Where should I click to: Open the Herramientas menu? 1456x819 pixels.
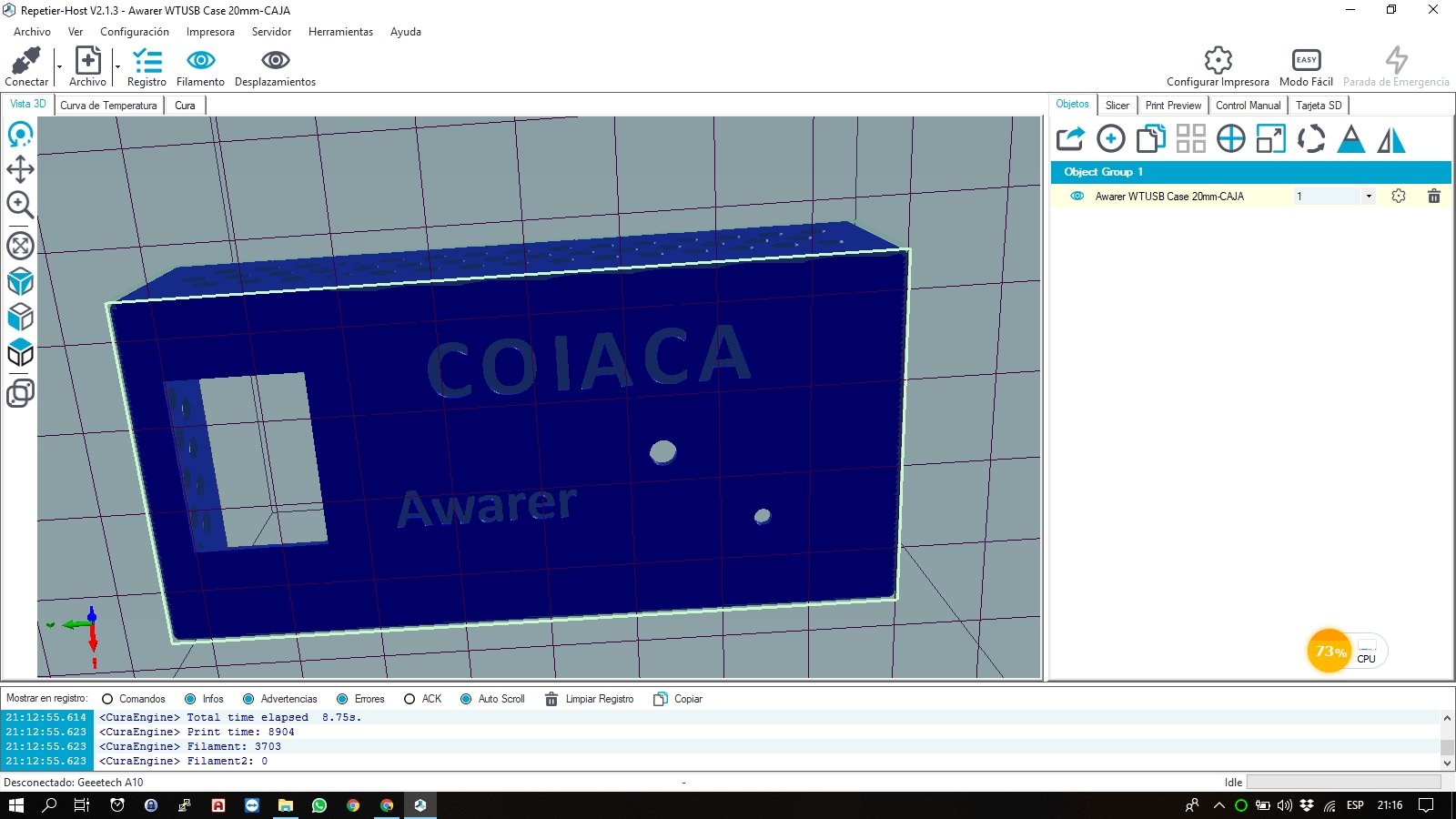tap(340, 32)
